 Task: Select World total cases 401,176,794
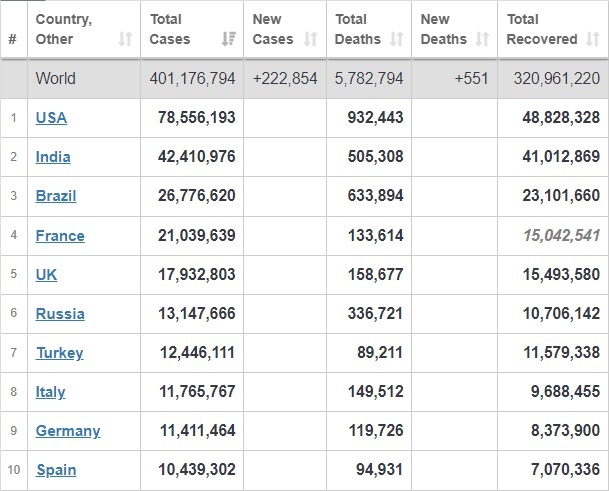[x=193, y=78]
